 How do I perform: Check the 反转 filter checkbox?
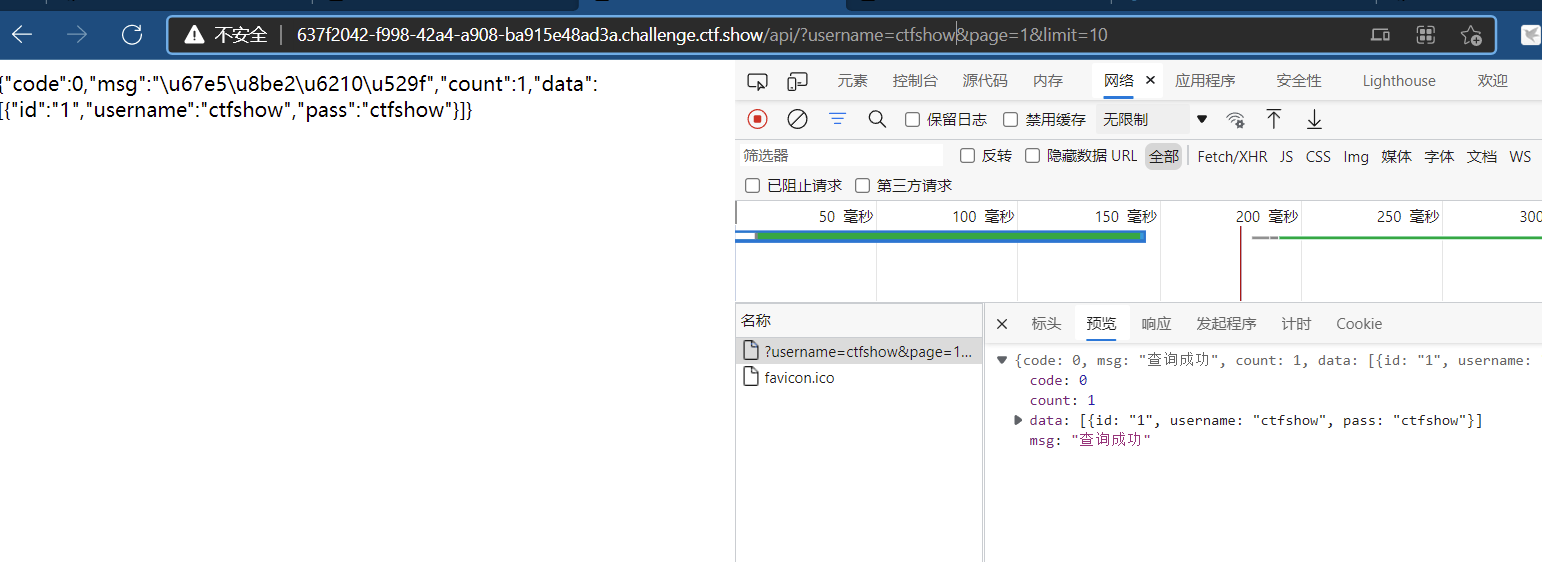tap(967, 155)
